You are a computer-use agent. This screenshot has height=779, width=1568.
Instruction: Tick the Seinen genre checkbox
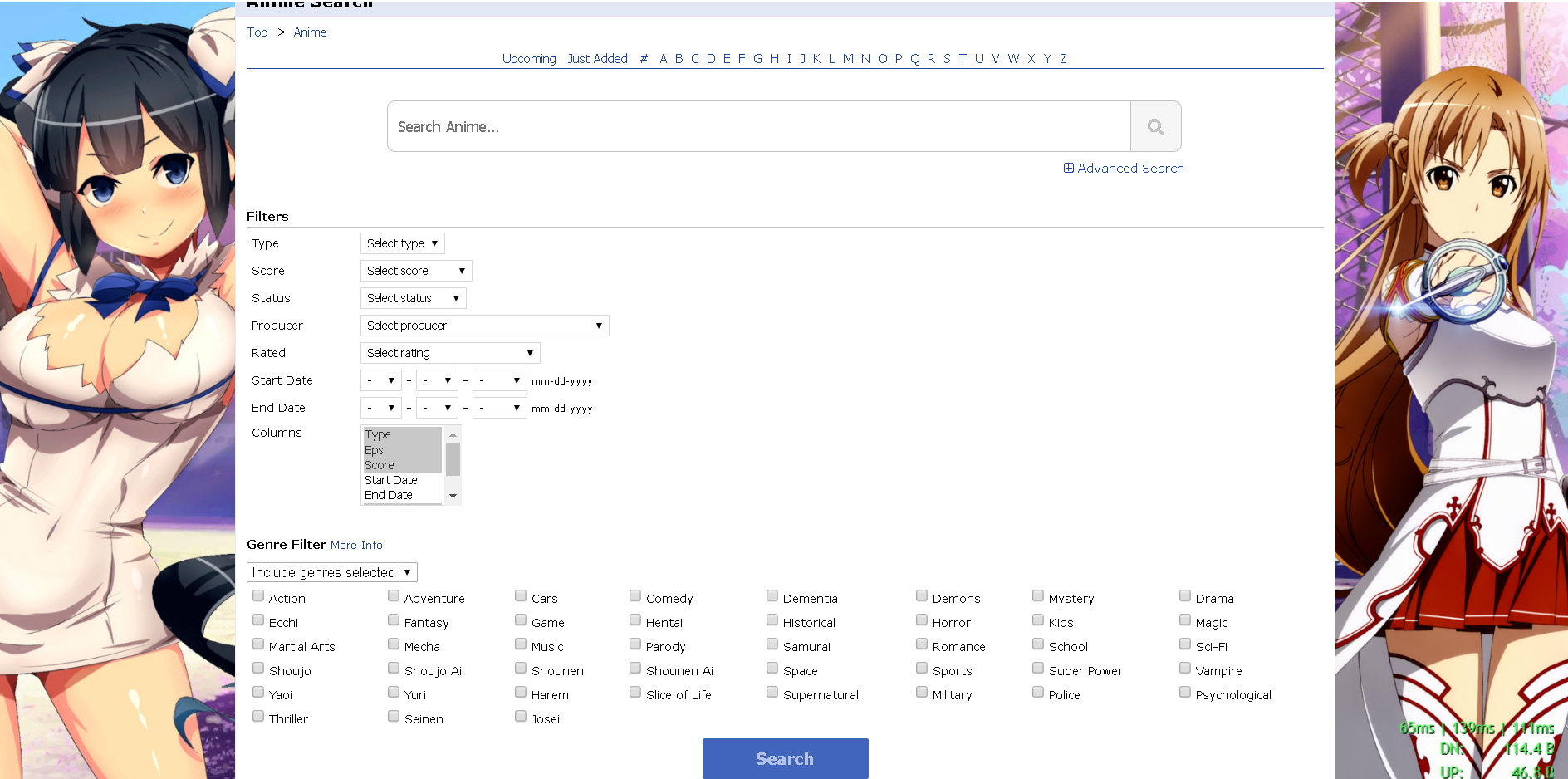394,717
